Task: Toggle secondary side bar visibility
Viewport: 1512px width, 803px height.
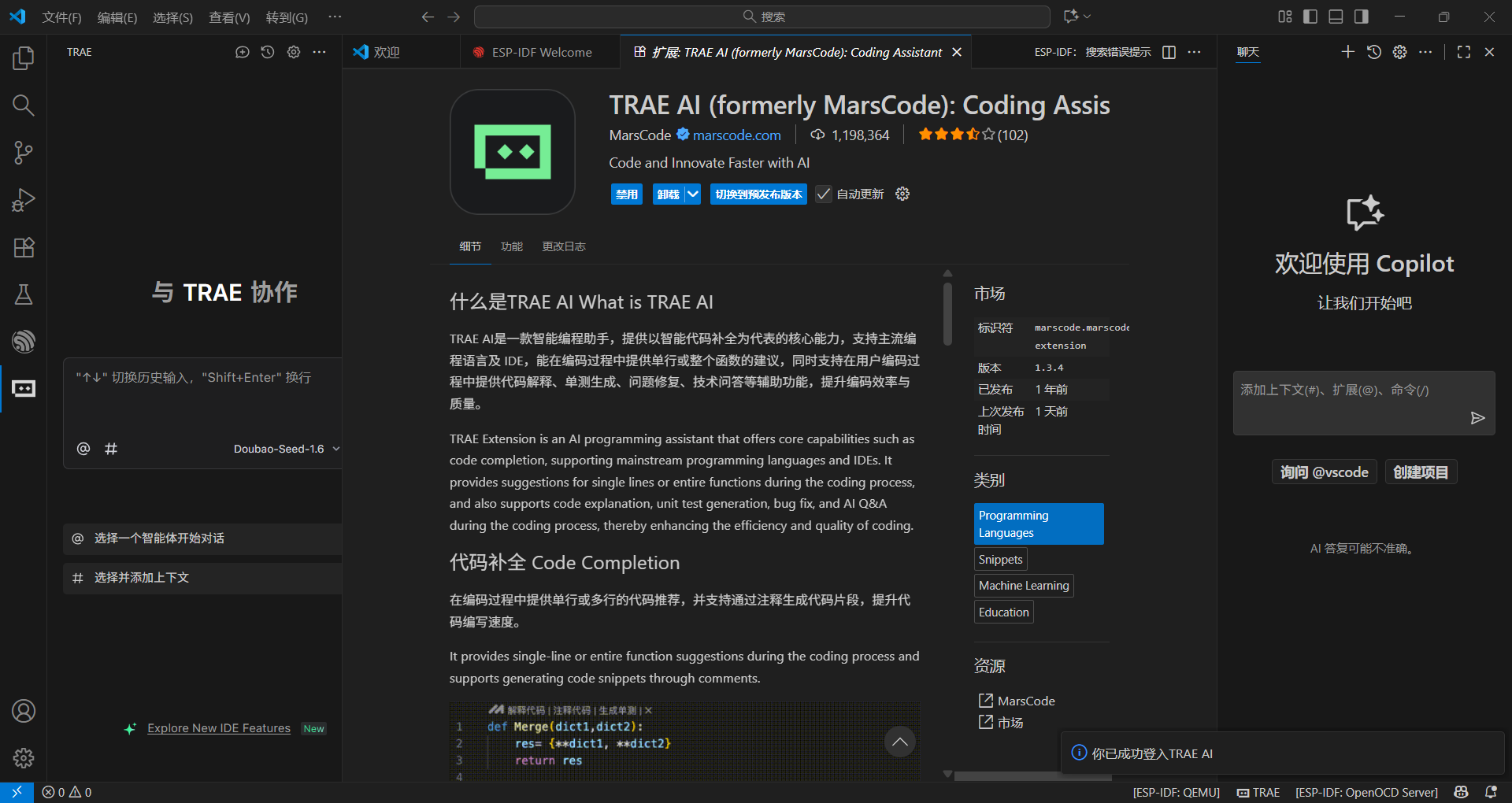Action: coord(1362,17)
